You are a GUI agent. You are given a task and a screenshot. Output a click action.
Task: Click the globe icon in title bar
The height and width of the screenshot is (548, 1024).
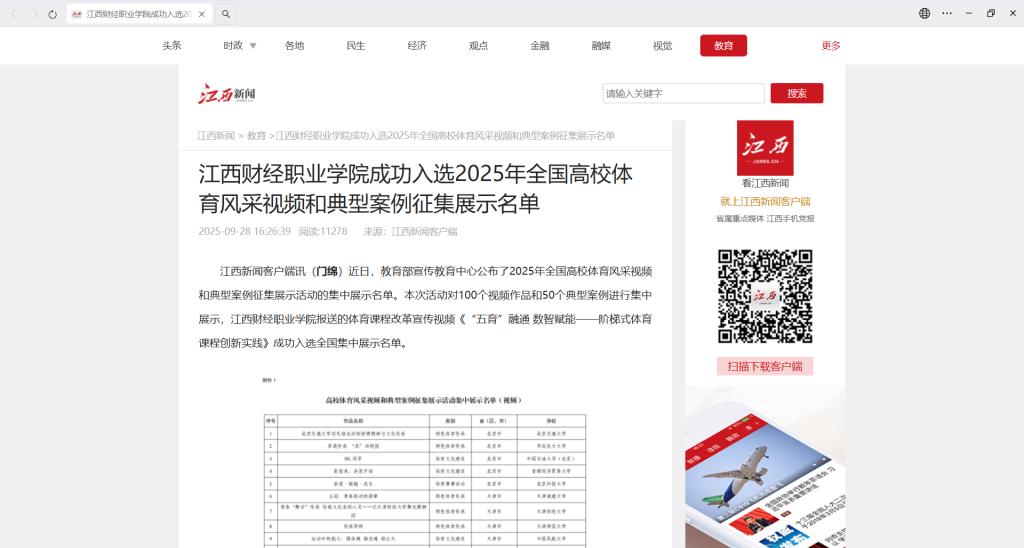click(x=924, y=13)
